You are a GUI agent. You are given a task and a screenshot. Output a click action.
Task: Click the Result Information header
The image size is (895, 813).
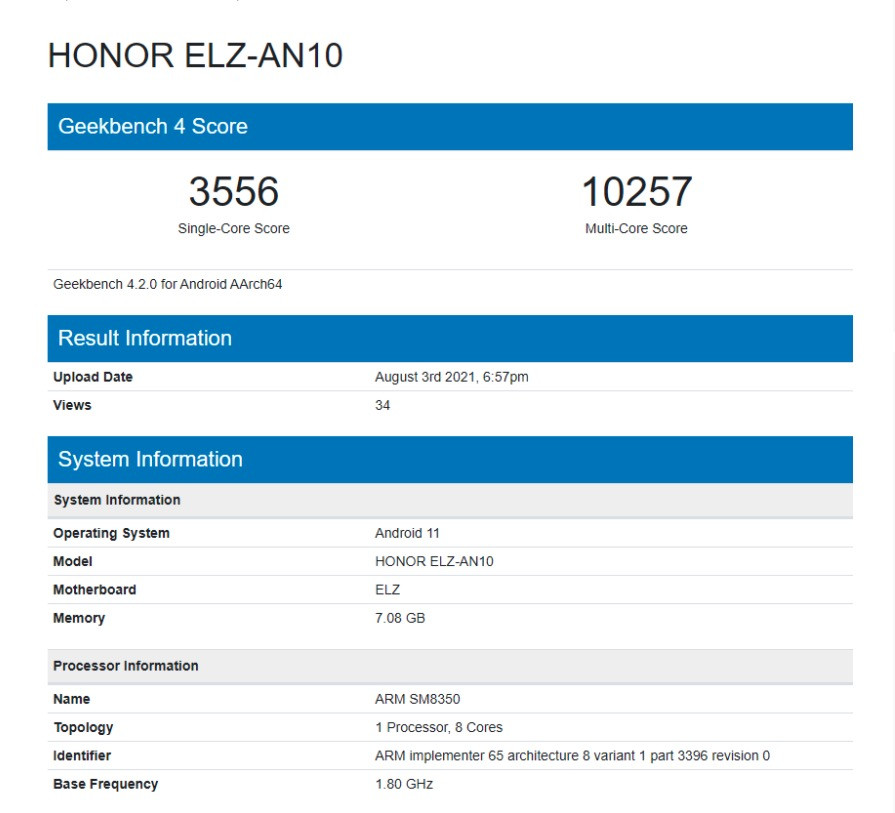450,339
